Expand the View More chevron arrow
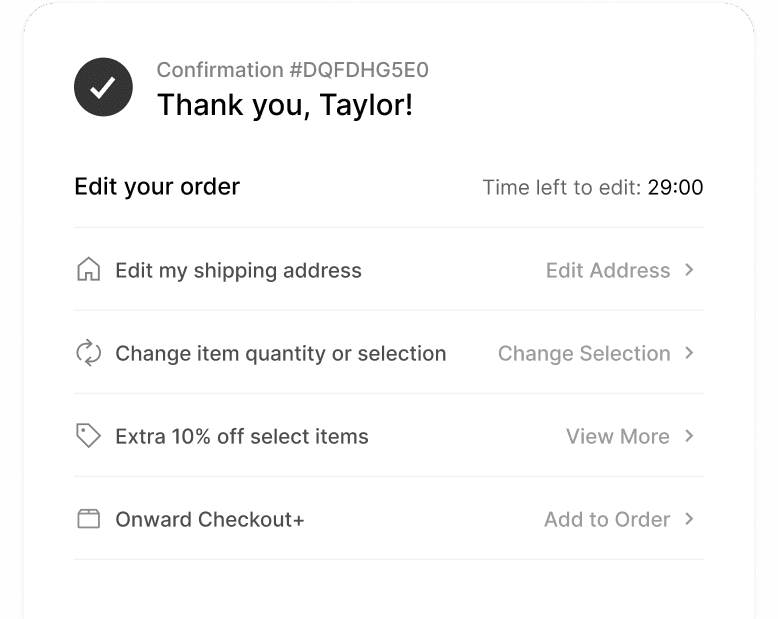This screenshot has height=619, width=778. click(x=689, y=436)
